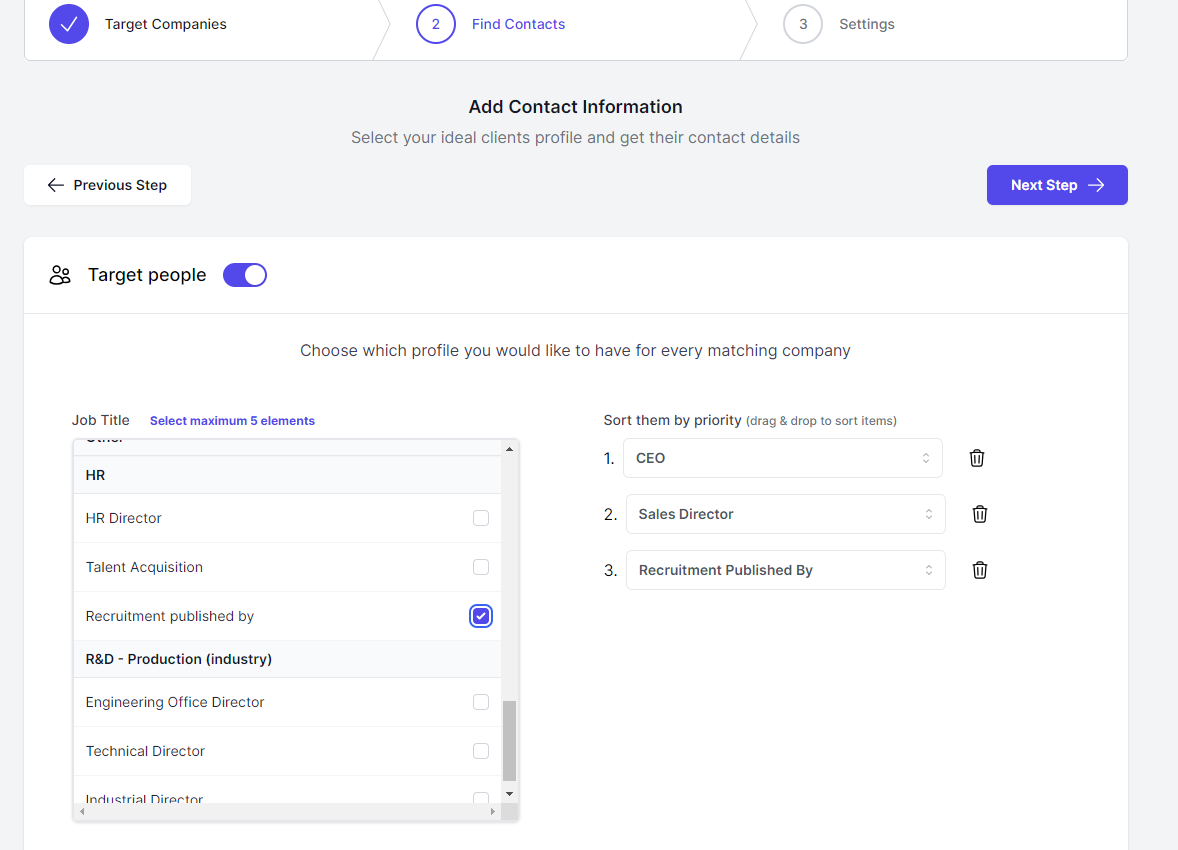Viewport: 1178px width, 850px height.
Task: Proceed with the Next Step button
Action: pos(1057,185)
